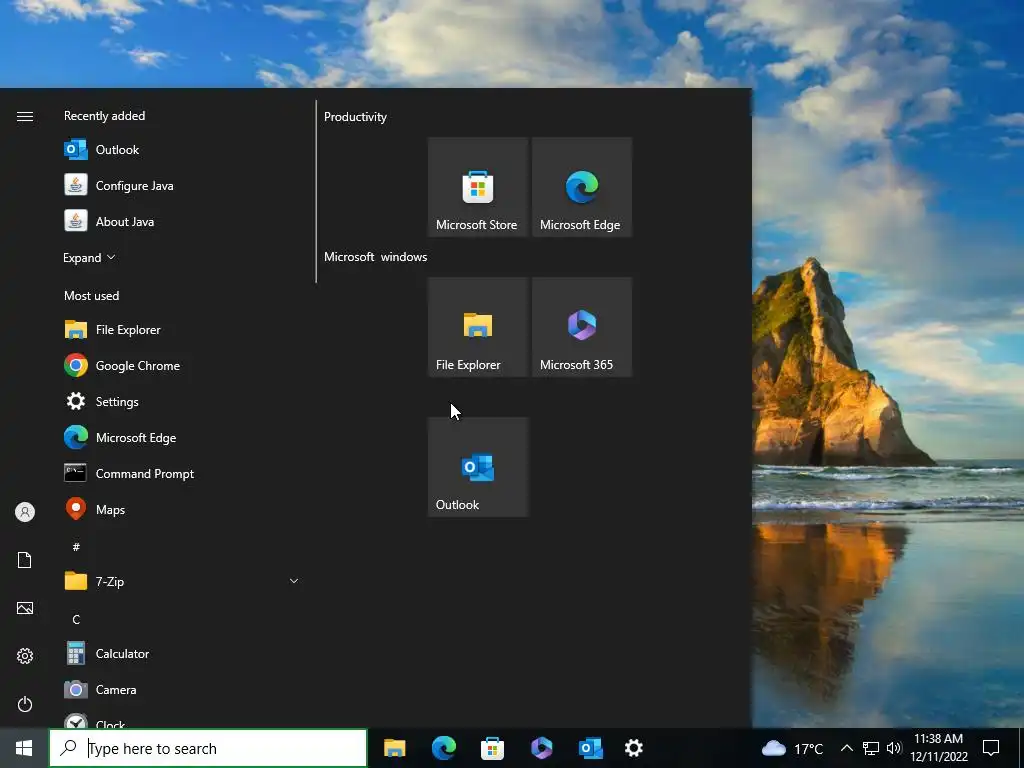Show hidden system tray icons
This screenshot has height=768, width=1024.
pos(846,748)
